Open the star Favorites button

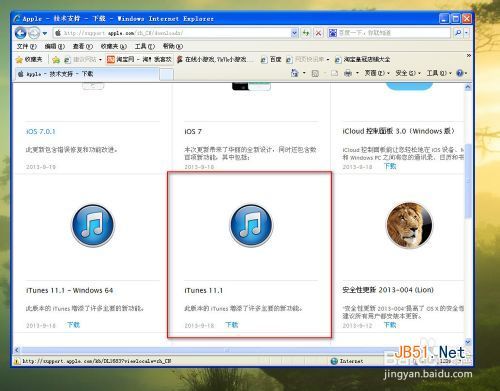(29, 59)
